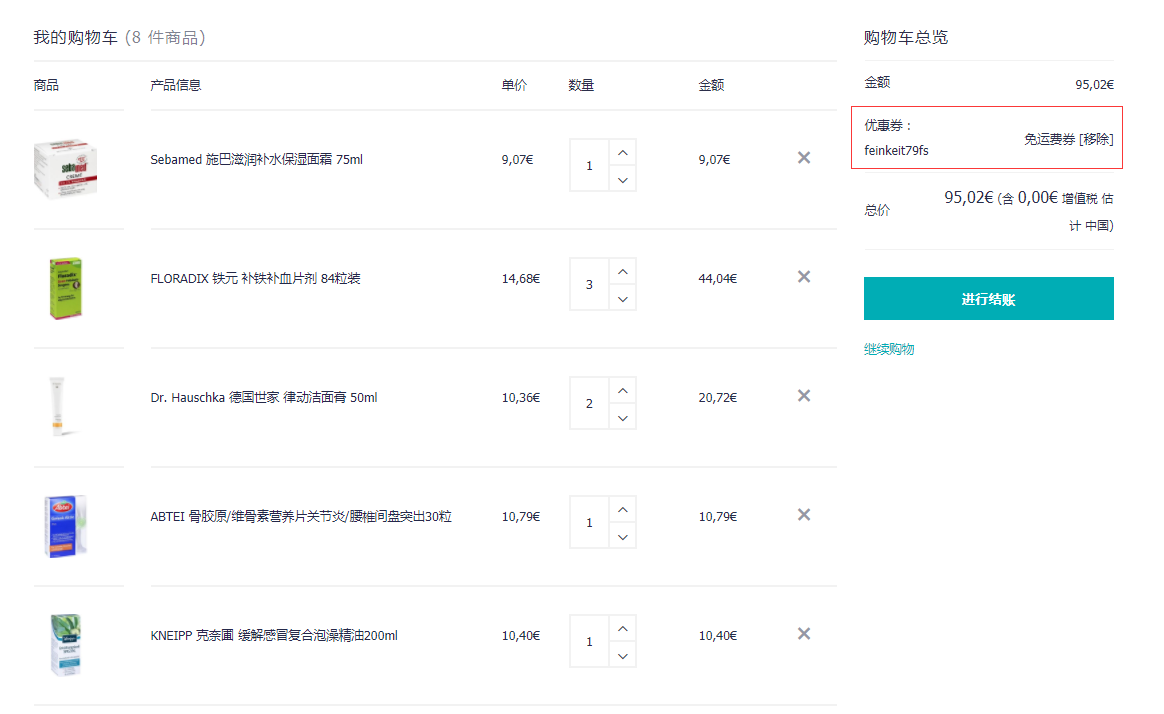Click the 95,02€ amount in summary
The image size is (1164, 714).
pos(1094,85)
